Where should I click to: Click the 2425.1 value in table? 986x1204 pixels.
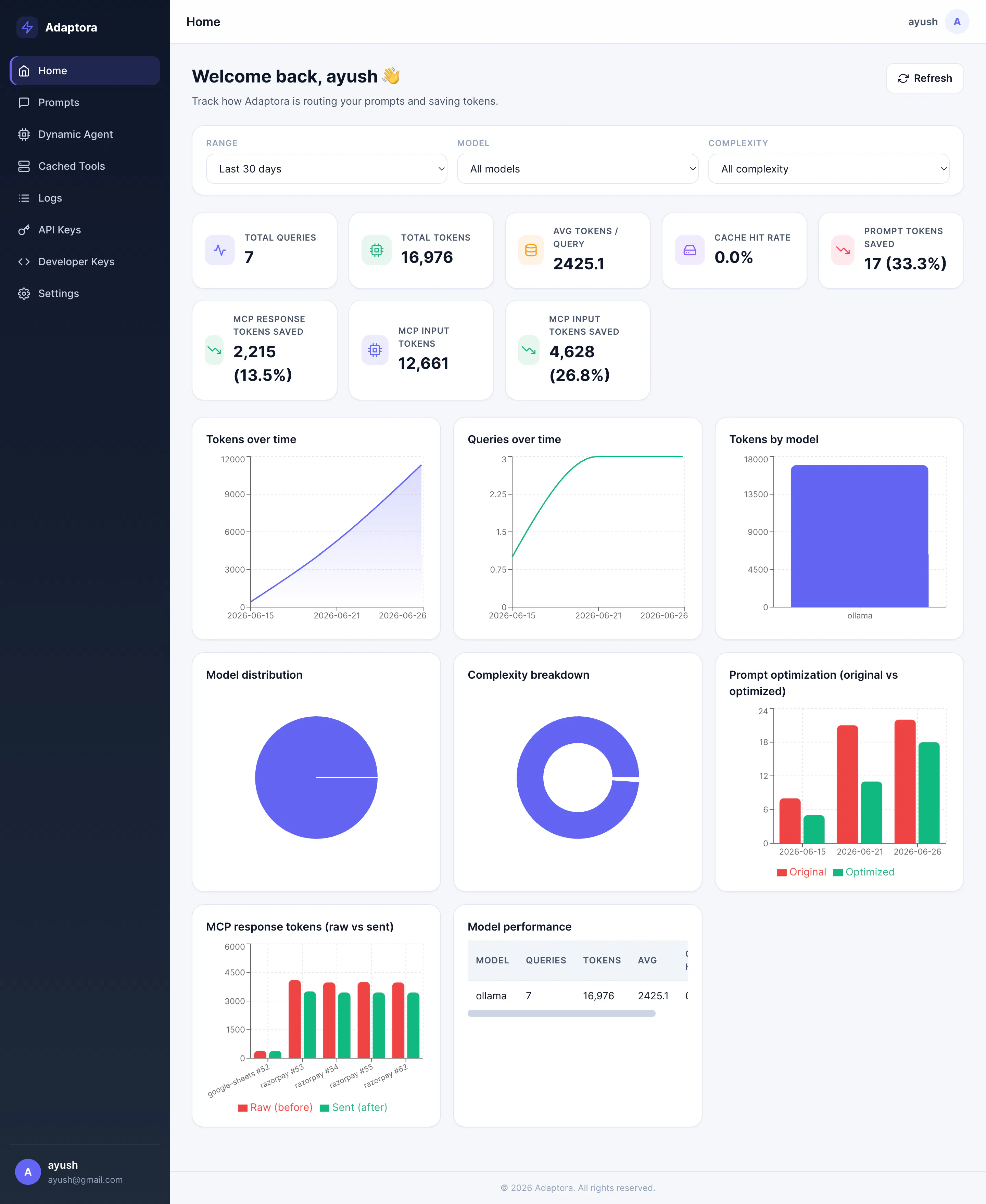click(x=653, y=996)
